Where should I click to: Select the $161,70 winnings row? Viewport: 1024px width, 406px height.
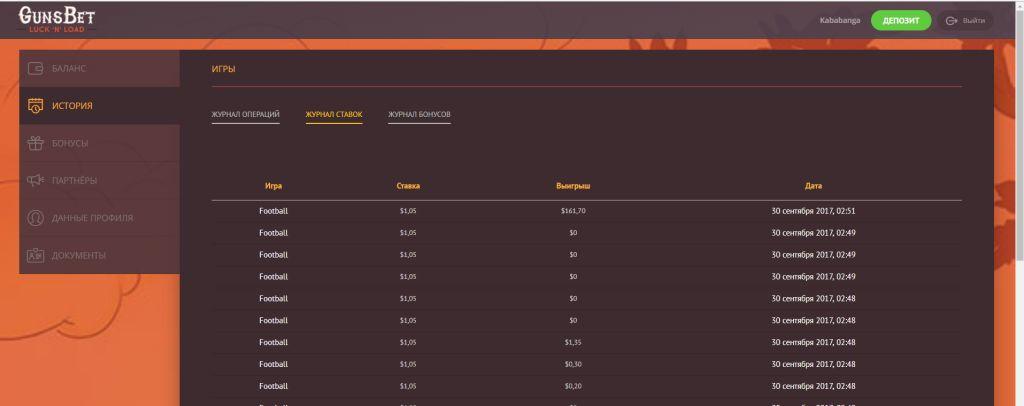(573, 211)
